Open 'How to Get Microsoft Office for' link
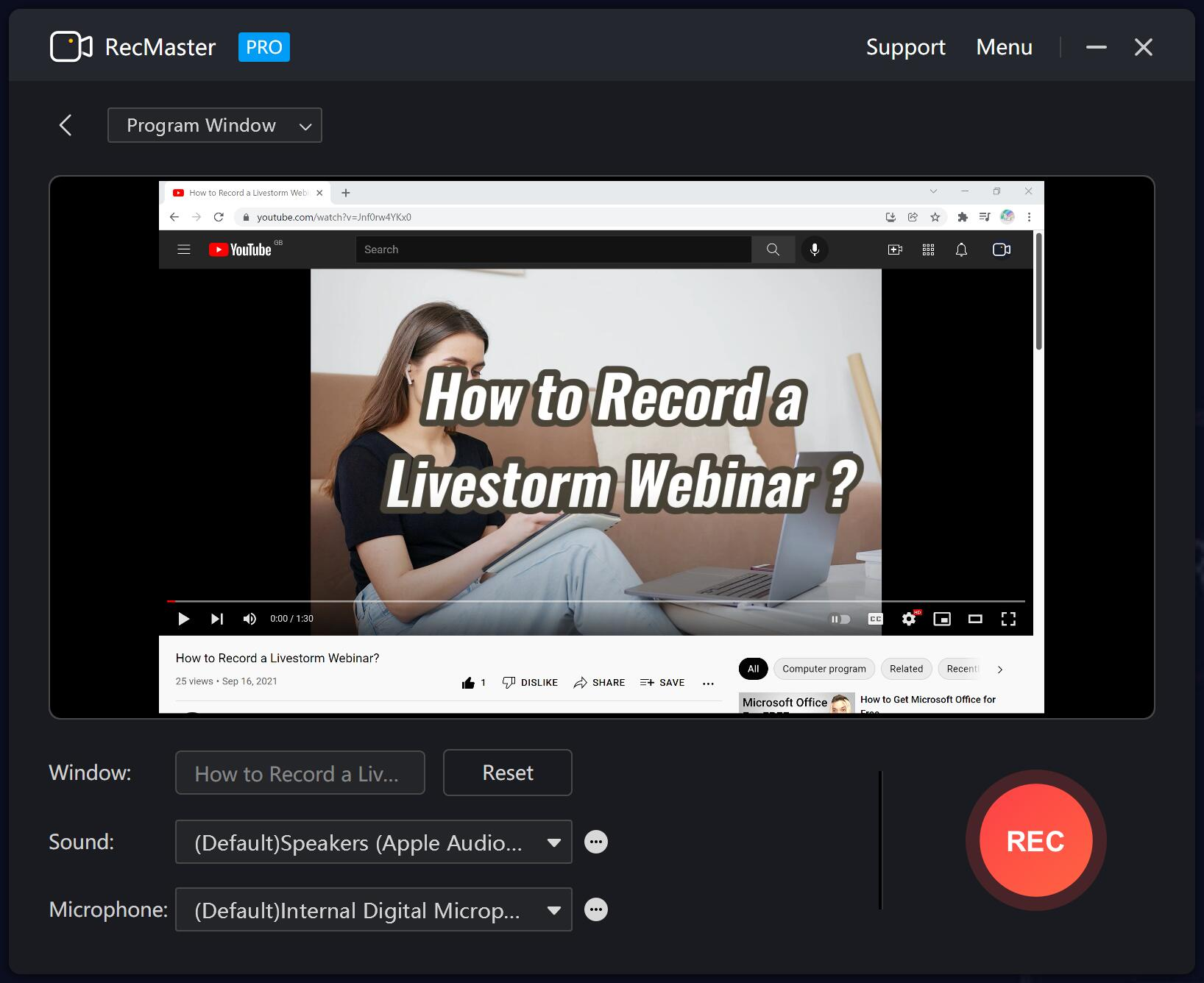This screenshot has width=1204, height=983. click(928, 700)
